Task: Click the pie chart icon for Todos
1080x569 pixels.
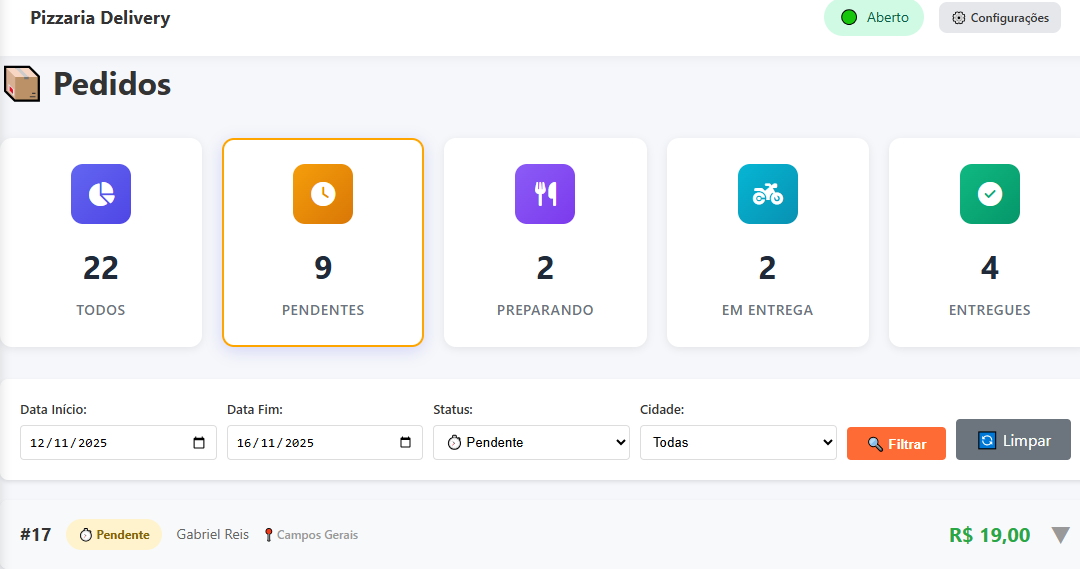Action: 101,194
